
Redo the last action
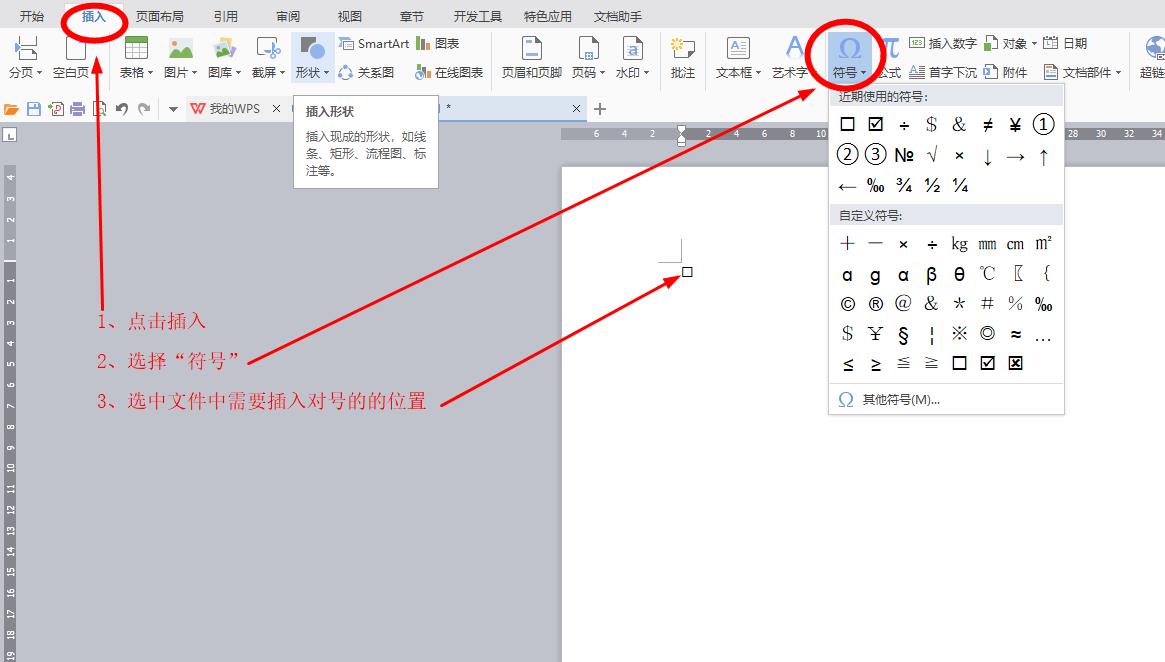[144, 109]
